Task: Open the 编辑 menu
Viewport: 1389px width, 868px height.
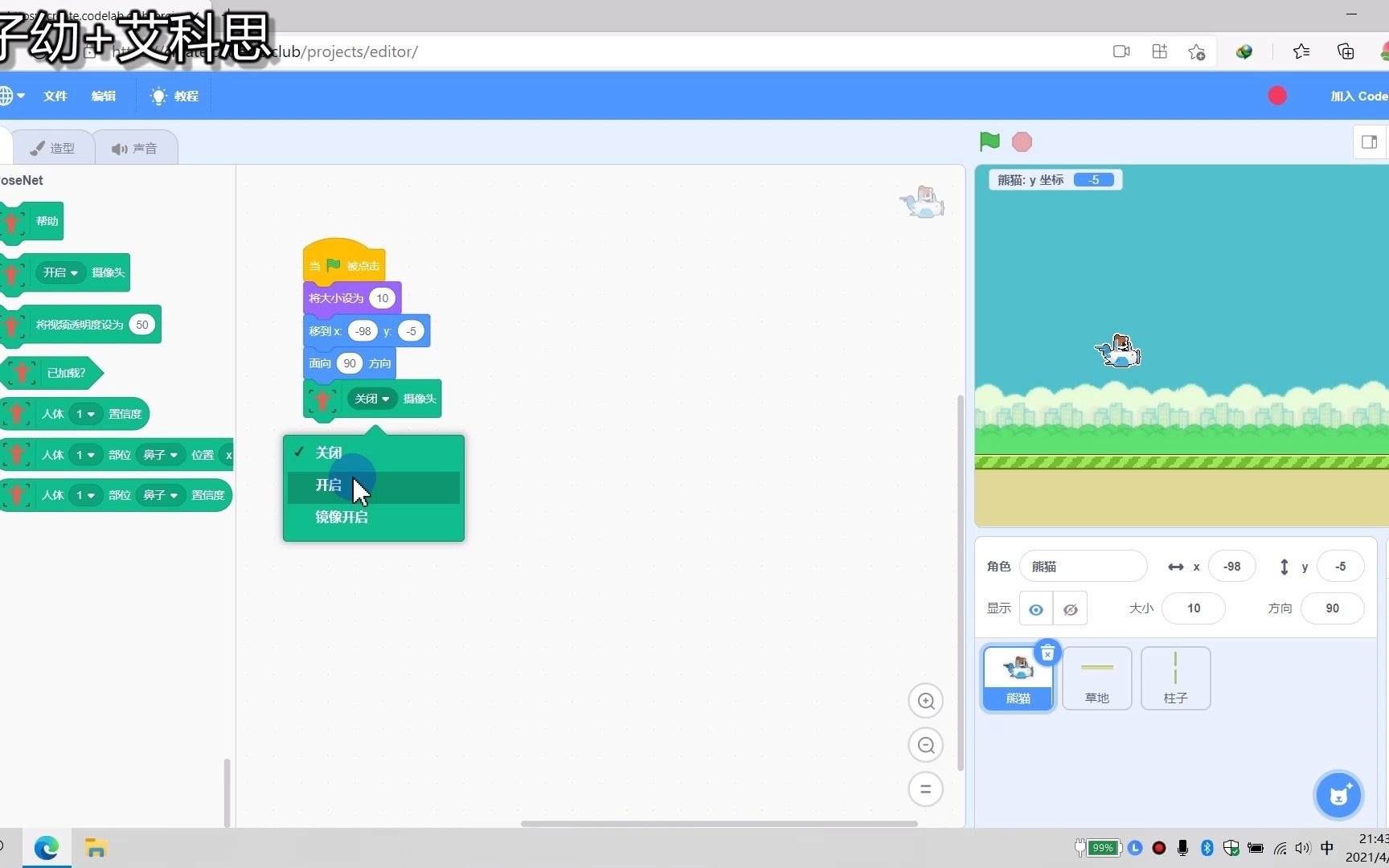Action: click(103, 96)
